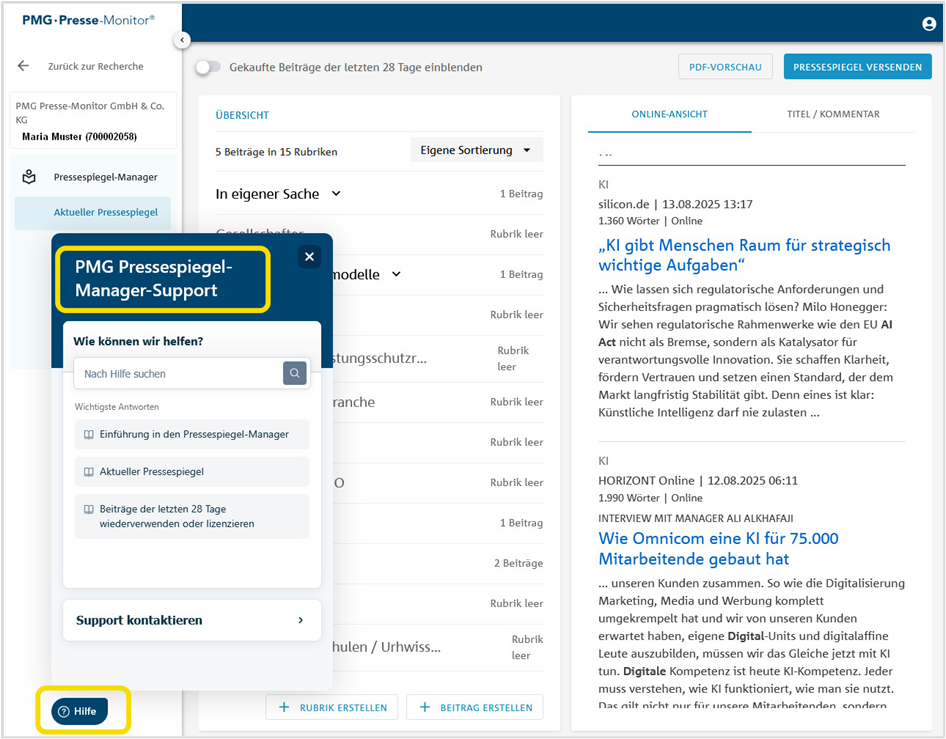
Task: Click the PMG Presse-Monitor logo
Action: pyautogui.click(x=89, y=20)
